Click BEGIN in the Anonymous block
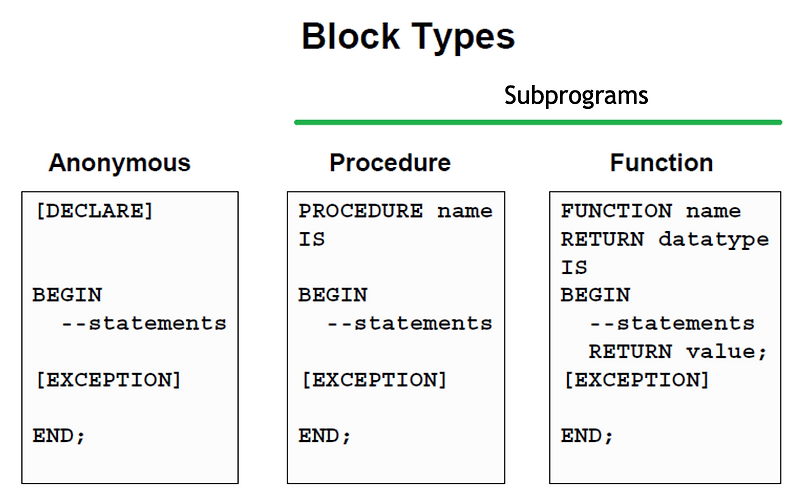Screen dimensions: 800x501 (x=67, y=295)
